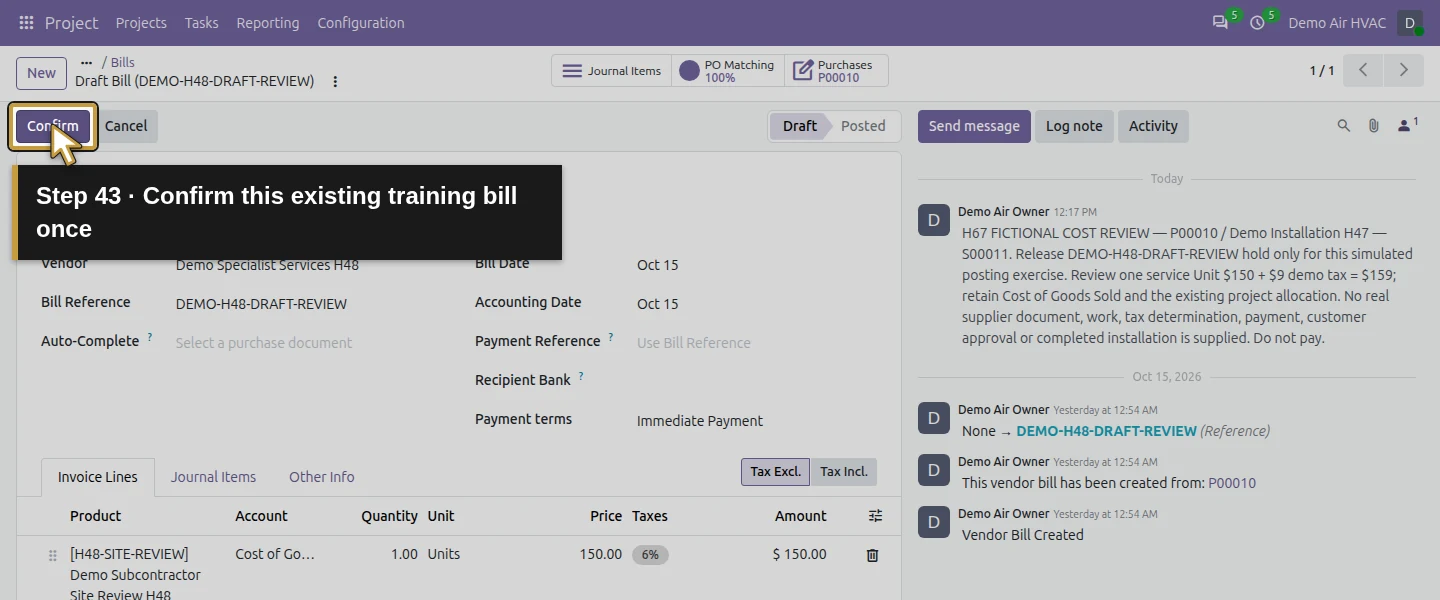1440x600 pixels.
Task: Open the Auto-Complete purchase document dropdown
Action: [x=313, y=343]
